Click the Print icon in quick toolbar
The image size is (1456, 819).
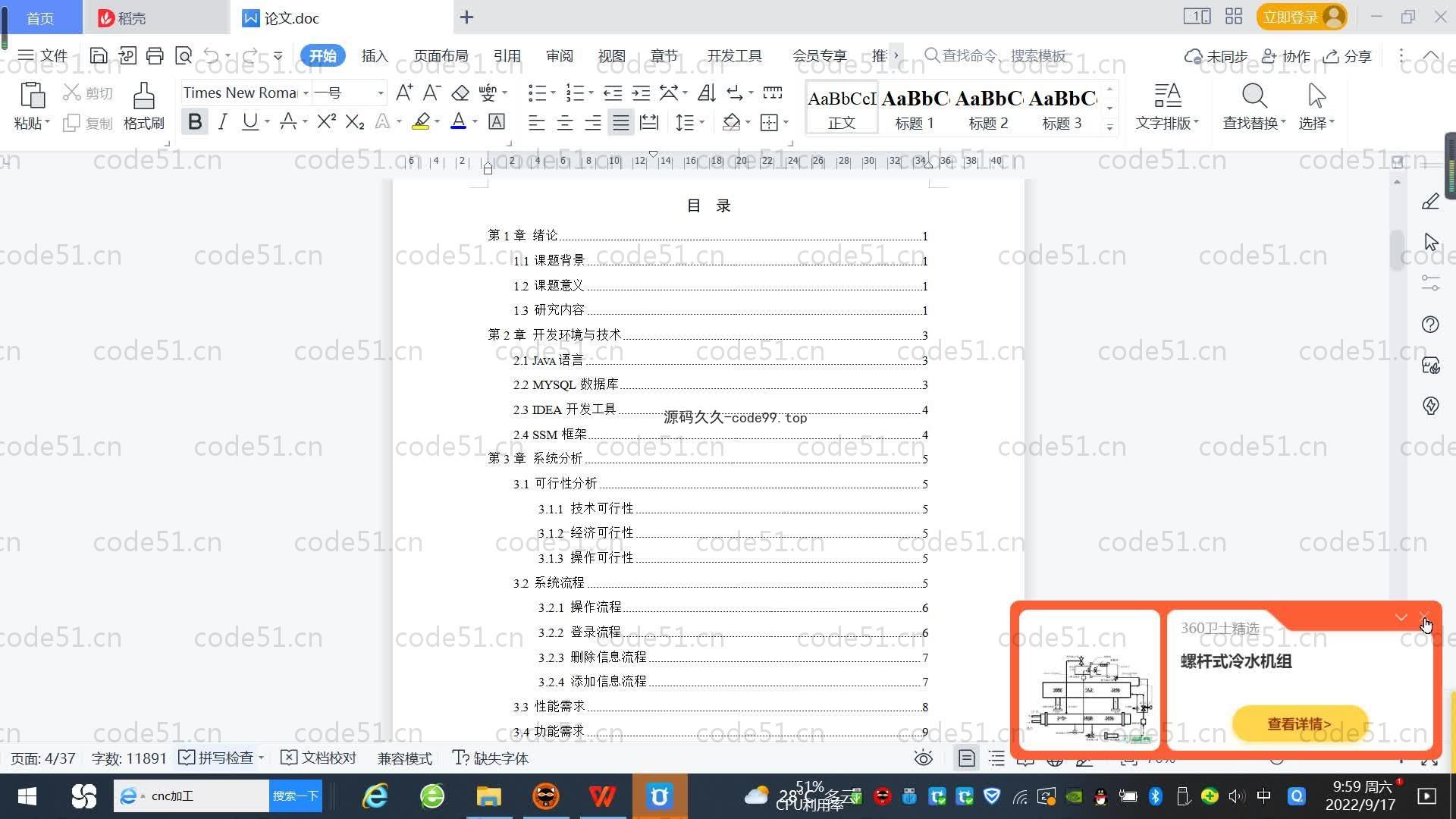click(155, 55)
